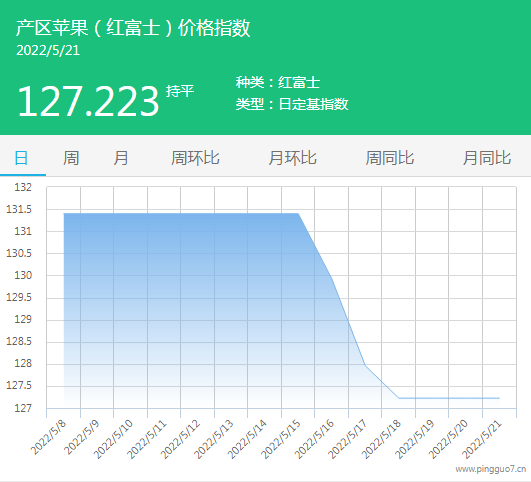Open the 月 monthly tab

pyautogui.click(x=121, y=158)
